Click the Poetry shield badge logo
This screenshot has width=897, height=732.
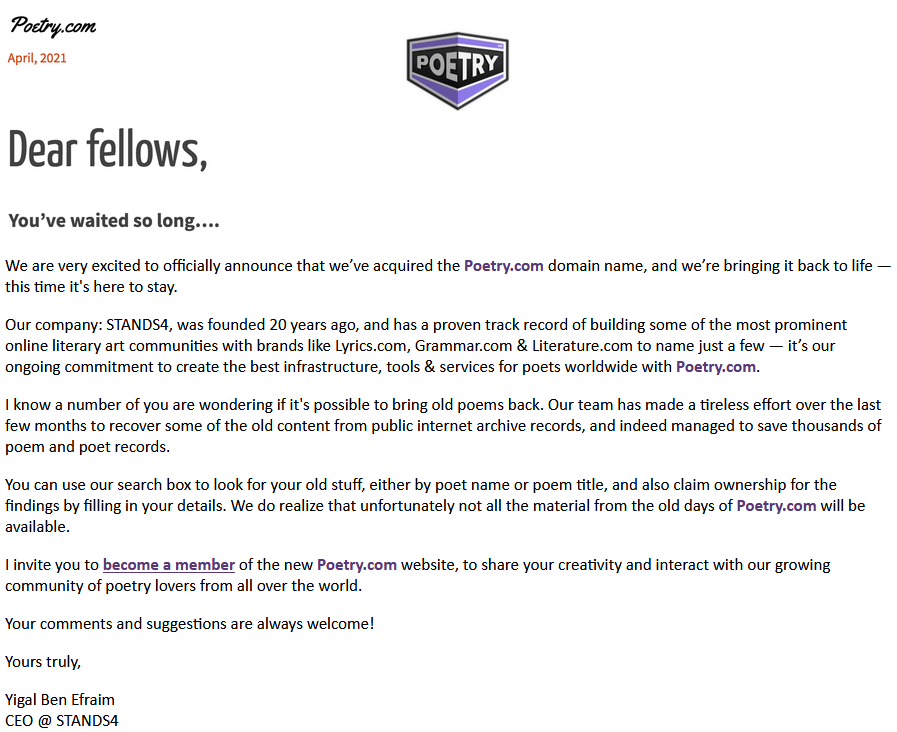coord(457,70)
